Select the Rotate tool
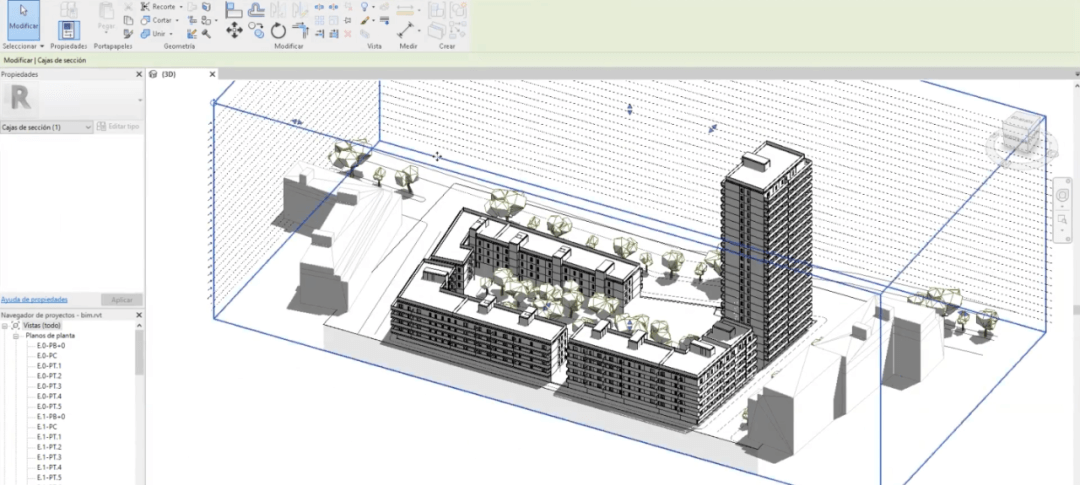The height and width of the screenshot is (485, 1080). tap(279, 32)
